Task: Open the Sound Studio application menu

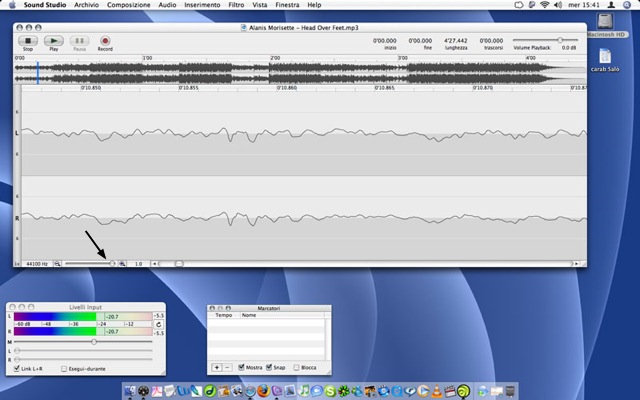Action: (x=45, y=5)
